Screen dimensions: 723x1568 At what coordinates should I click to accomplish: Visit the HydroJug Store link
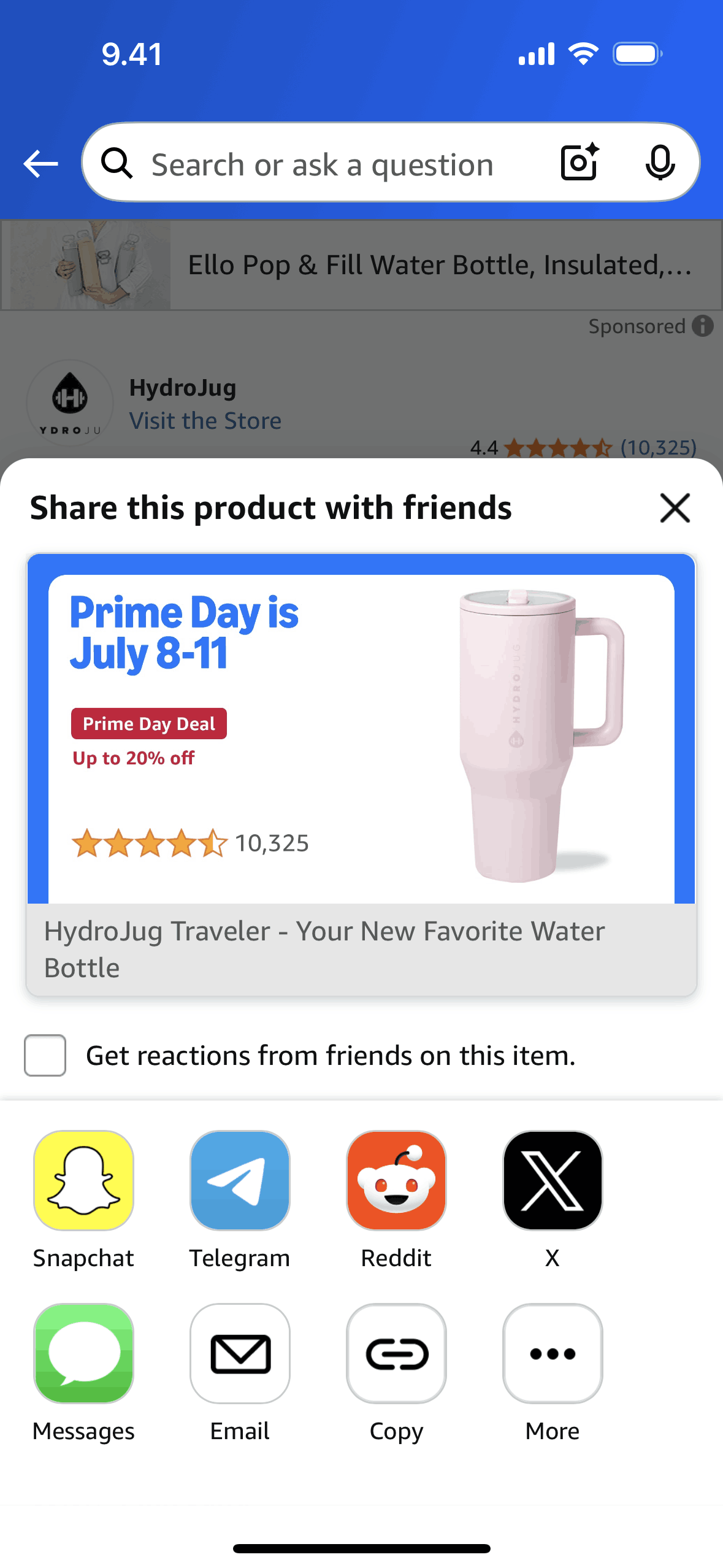[205, 421]
